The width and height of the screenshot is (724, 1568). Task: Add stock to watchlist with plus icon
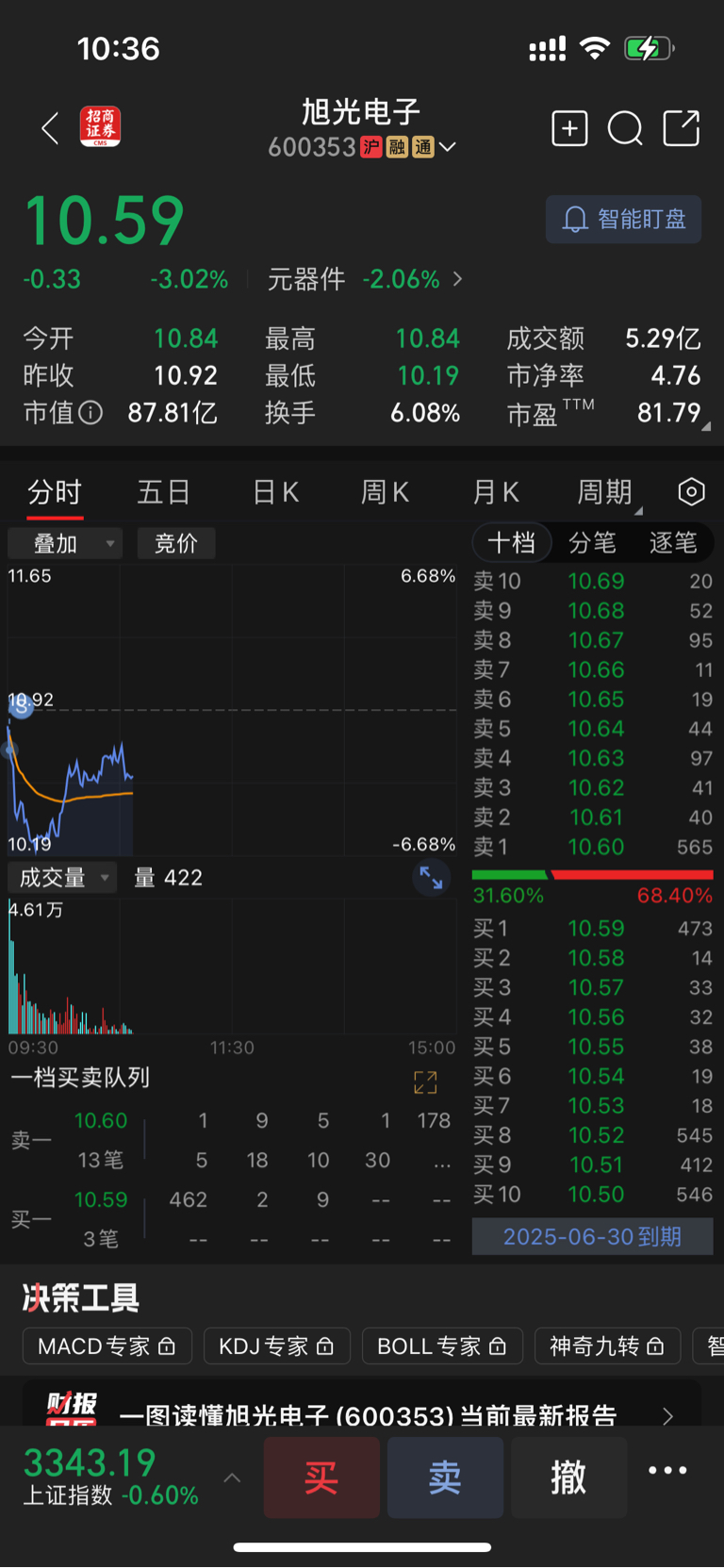pos(569,128)
